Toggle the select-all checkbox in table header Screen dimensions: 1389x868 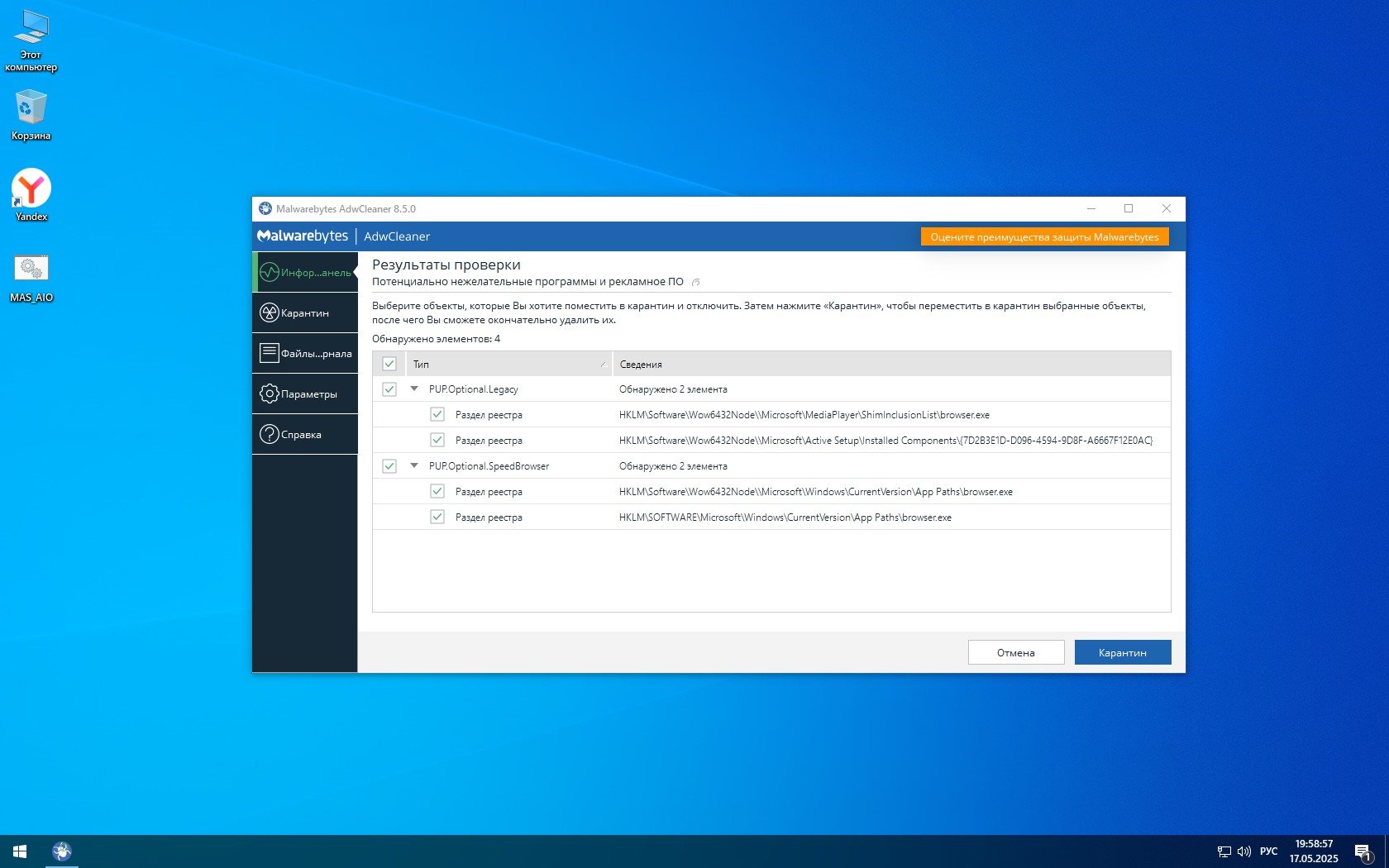tap(389, 364)
